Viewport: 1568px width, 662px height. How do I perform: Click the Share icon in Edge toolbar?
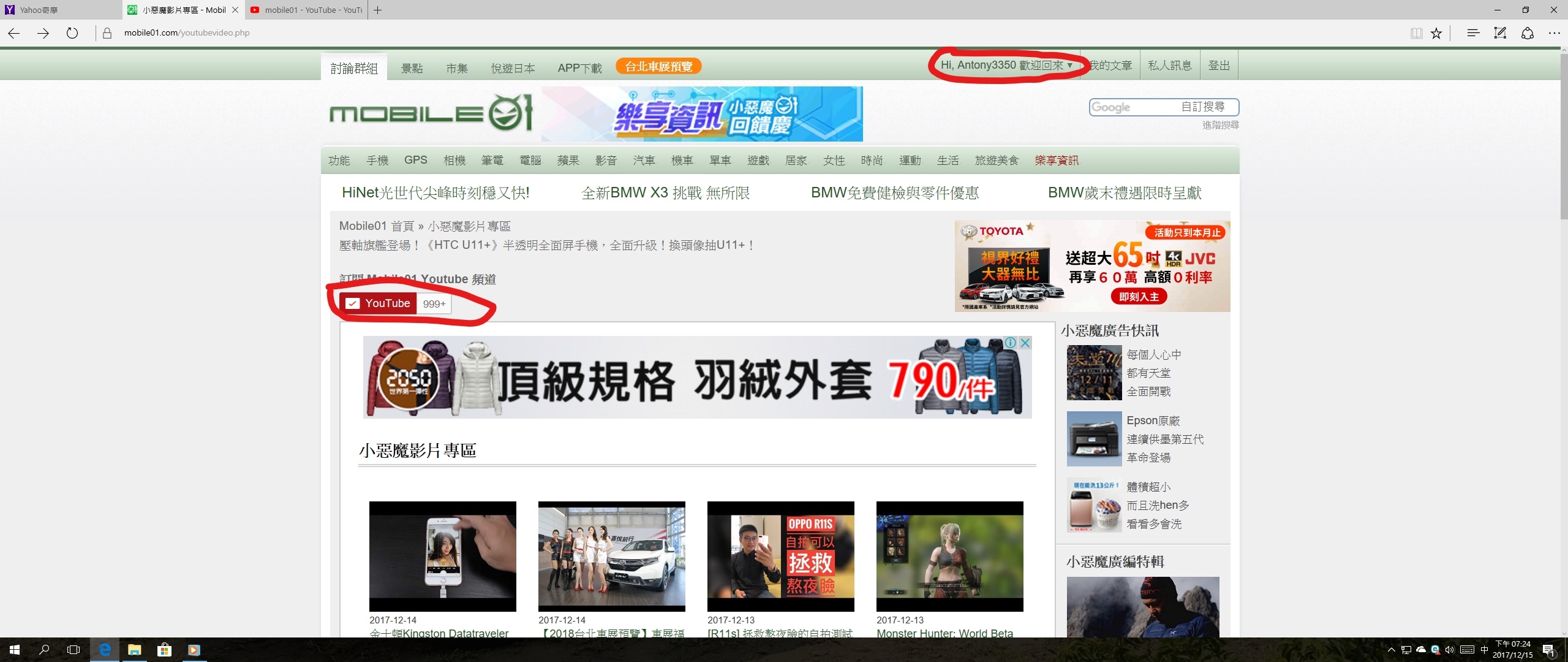click(1528, 33)
